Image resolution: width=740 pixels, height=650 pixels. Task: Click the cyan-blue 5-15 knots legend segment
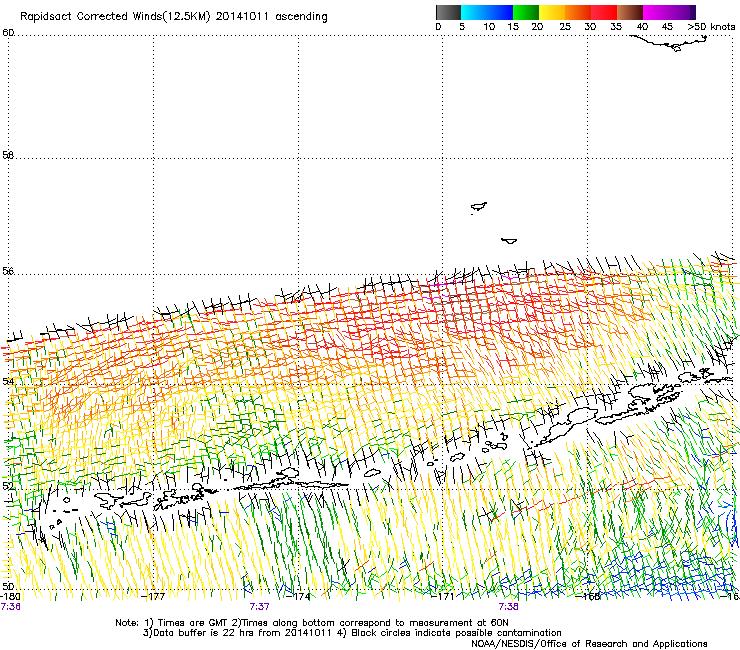click(487, 12)
